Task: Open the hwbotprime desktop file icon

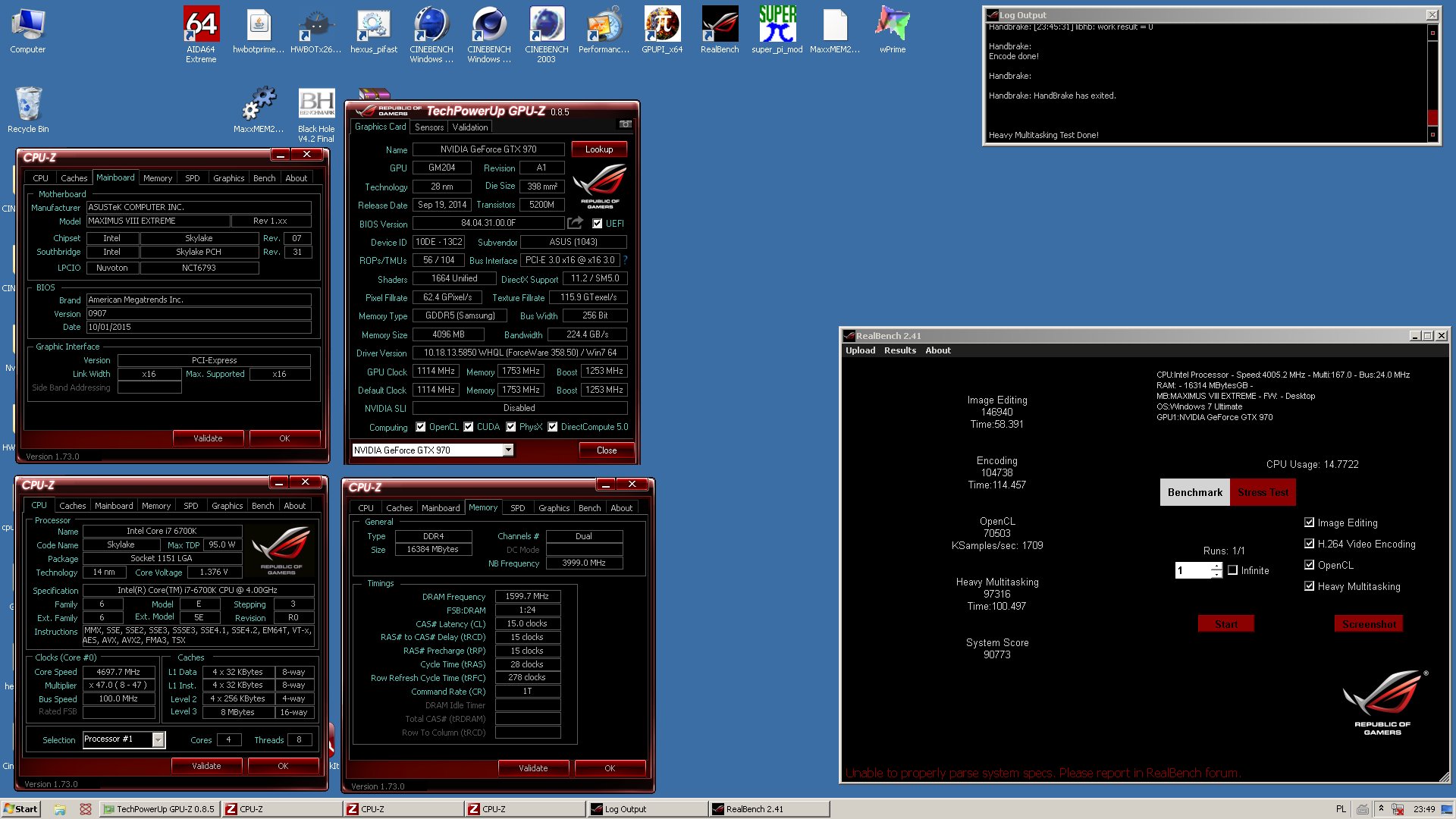Action: point(259,30)
